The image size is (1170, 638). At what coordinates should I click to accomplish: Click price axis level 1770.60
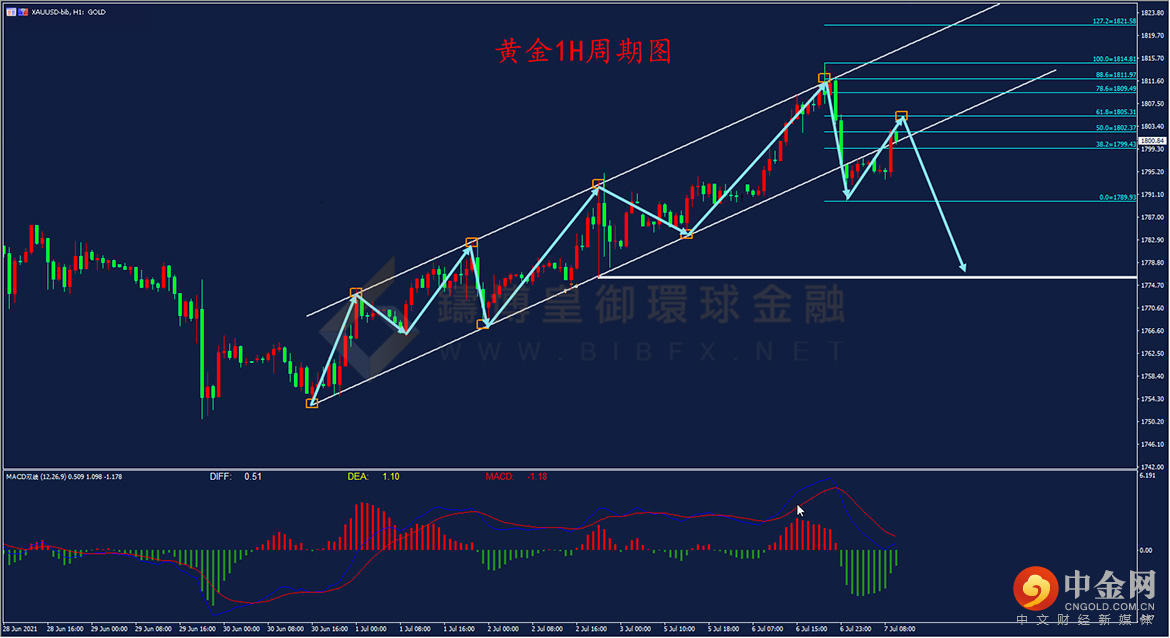point(1152,307)
